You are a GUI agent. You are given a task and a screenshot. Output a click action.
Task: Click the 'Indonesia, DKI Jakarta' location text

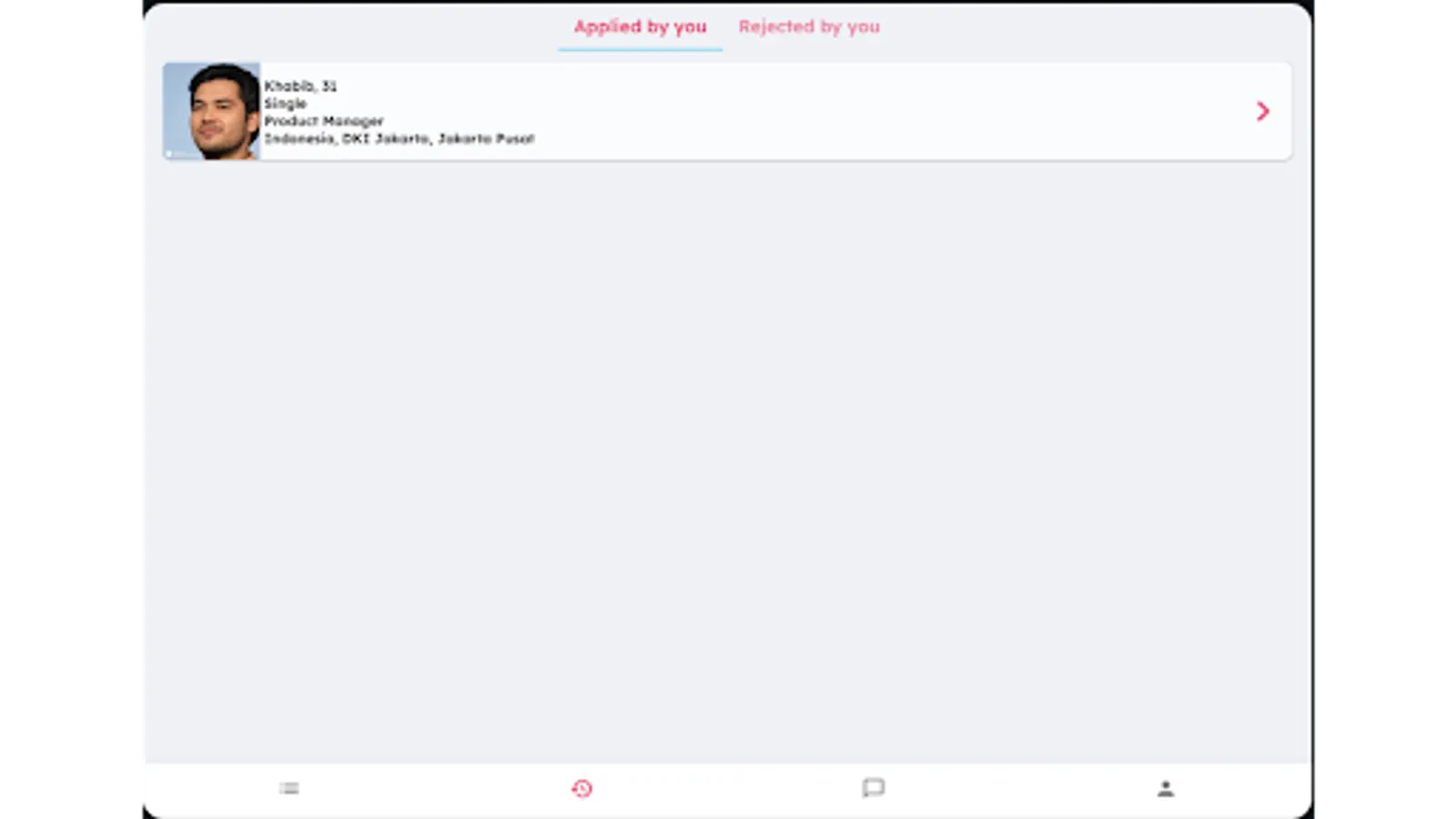pos(400,138)
